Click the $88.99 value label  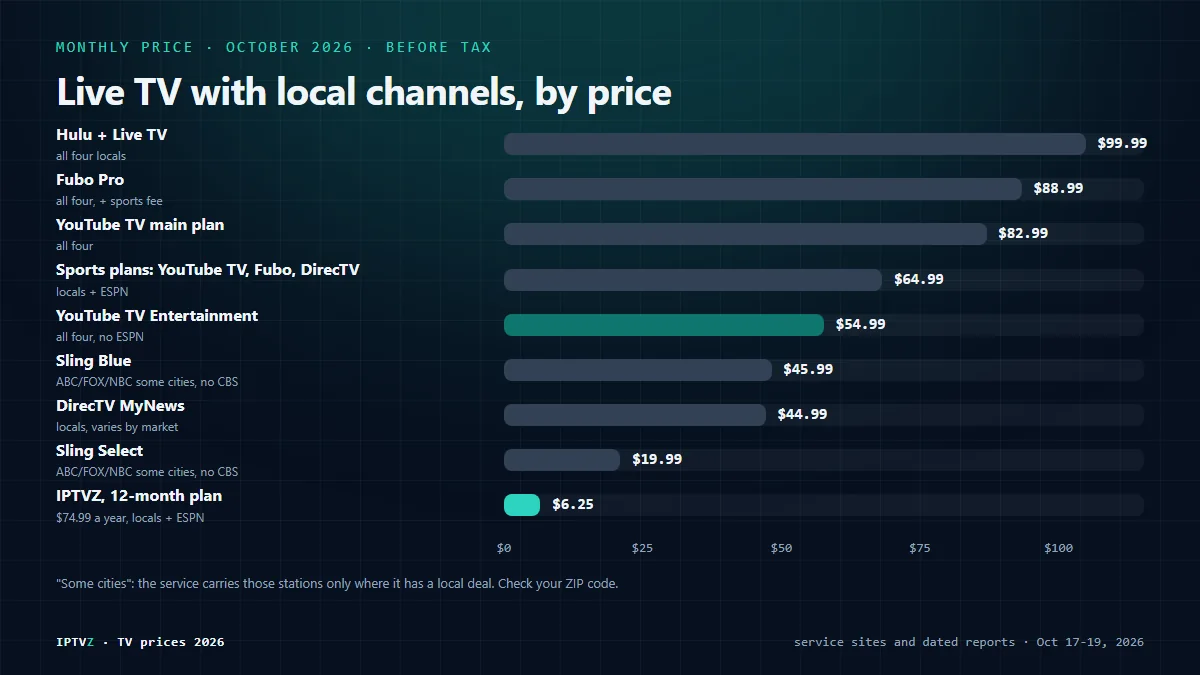pos(1058,188)
